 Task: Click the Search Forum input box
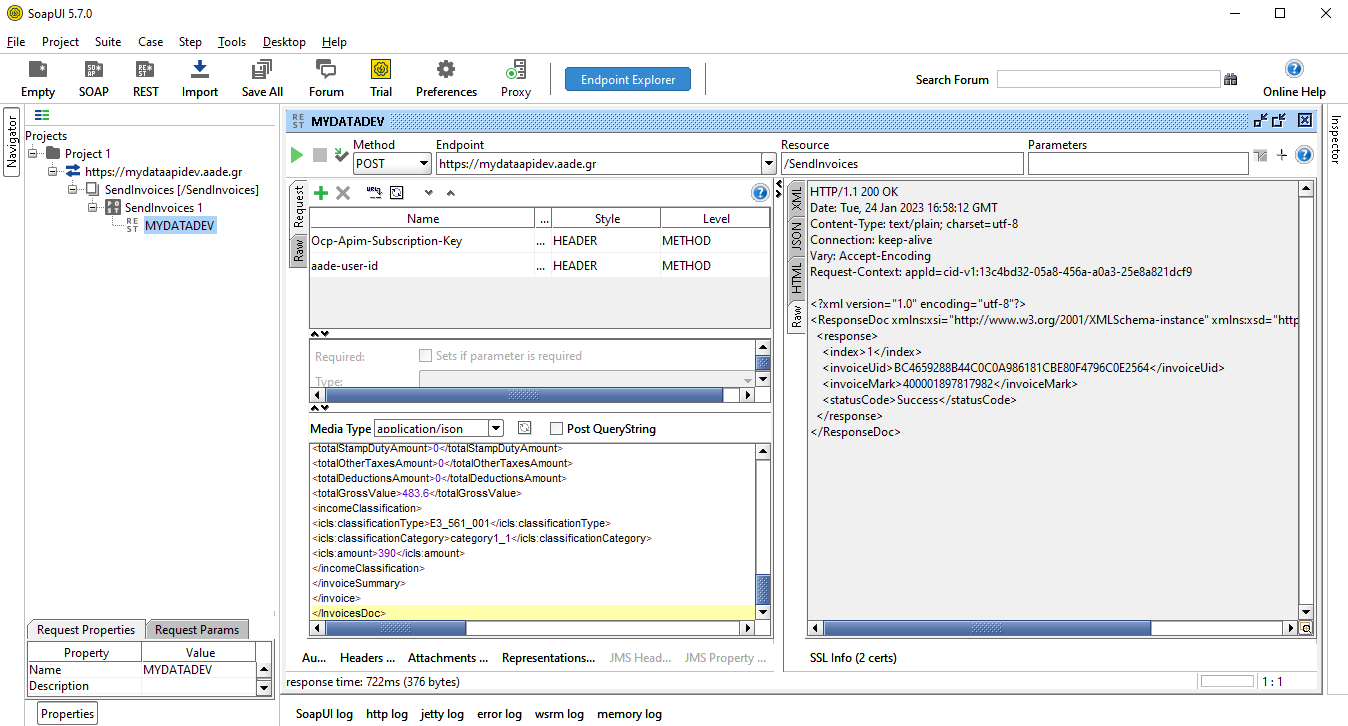[1108, 79]
